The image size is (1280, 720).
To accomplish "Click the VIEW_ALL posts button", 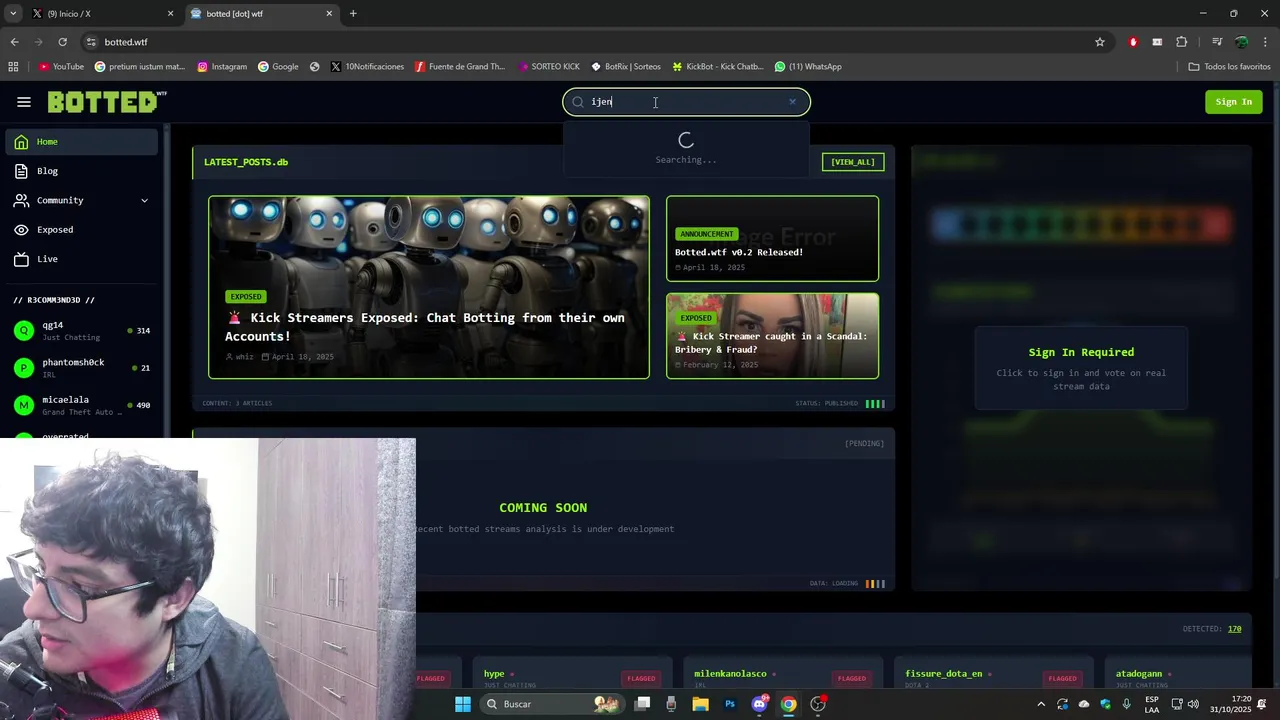I will click(853, 162).
